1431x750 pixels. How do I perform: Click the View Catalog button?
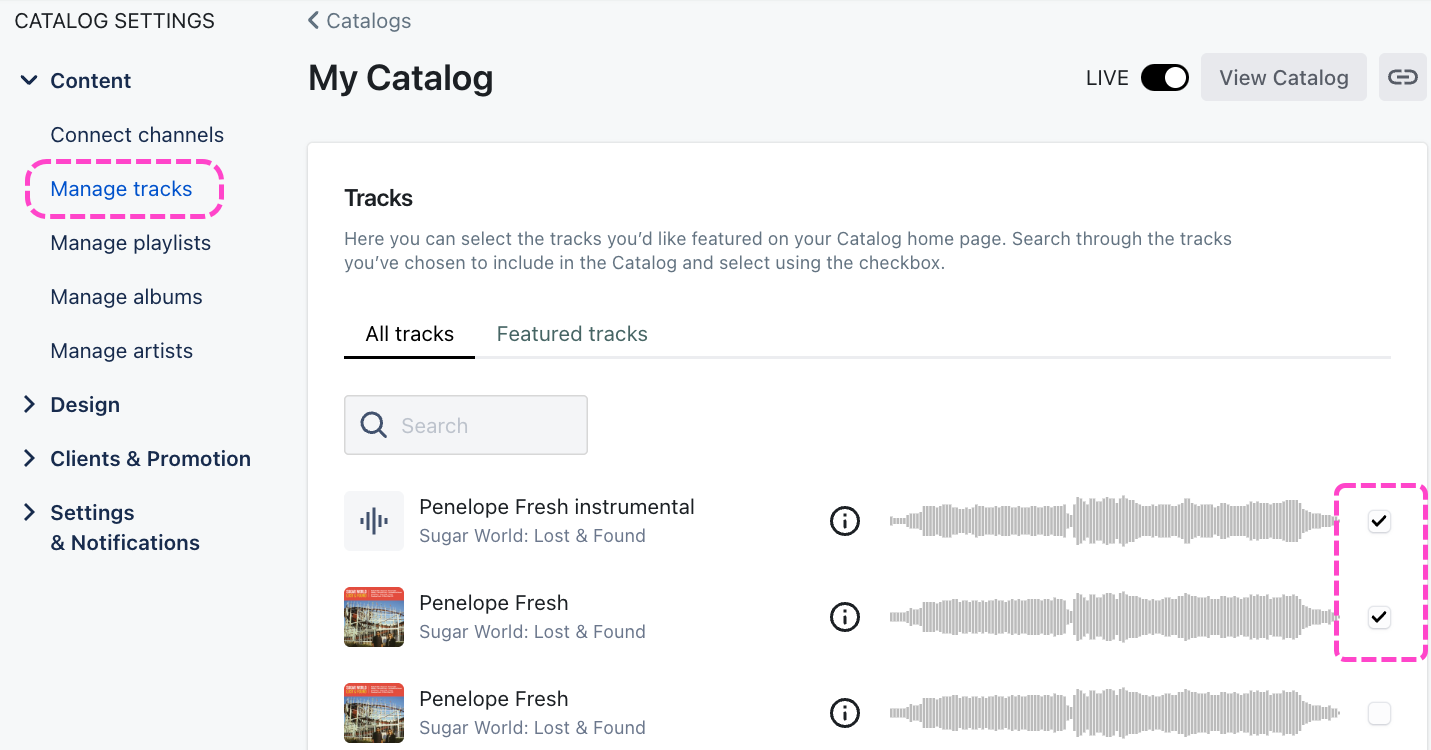(1283, 78)
